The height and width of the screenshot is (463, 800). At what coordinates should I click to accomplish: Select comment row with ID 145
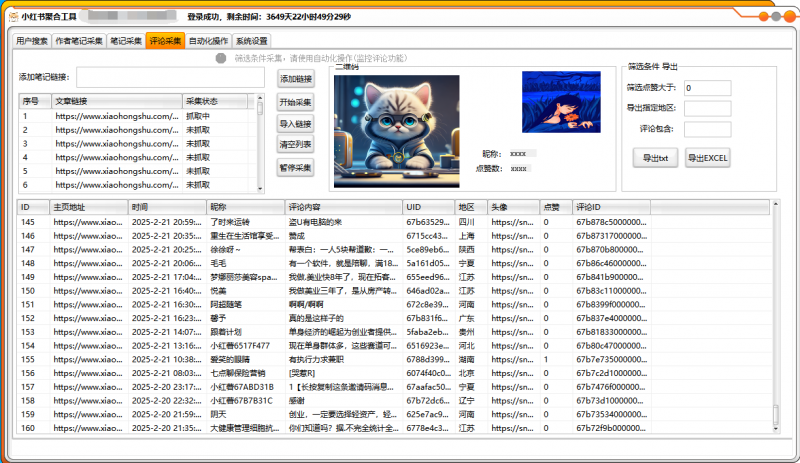coord(393,222)
